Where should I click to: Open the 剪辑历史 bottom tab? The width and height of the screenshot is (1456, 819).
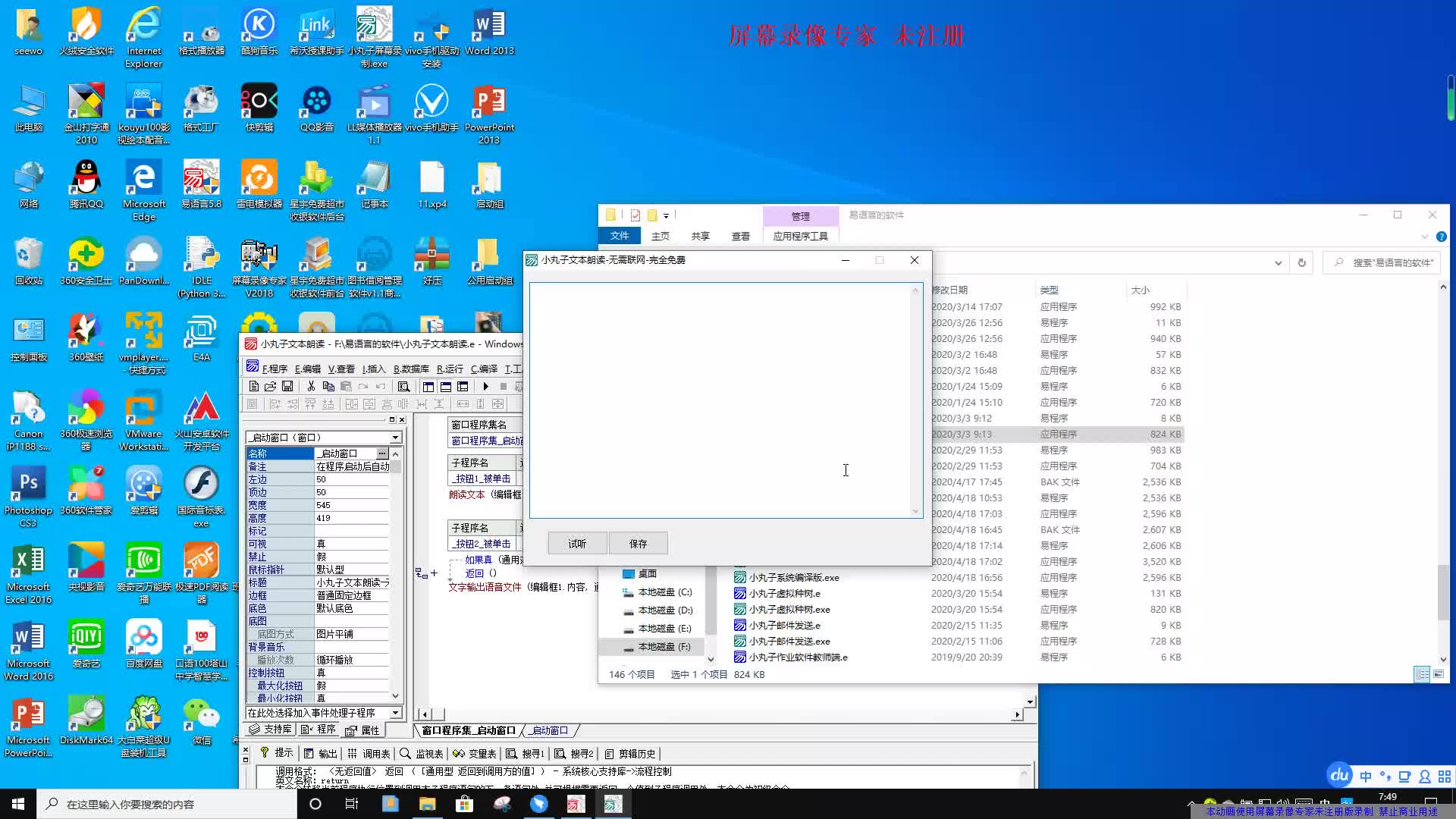coord(630,753)
